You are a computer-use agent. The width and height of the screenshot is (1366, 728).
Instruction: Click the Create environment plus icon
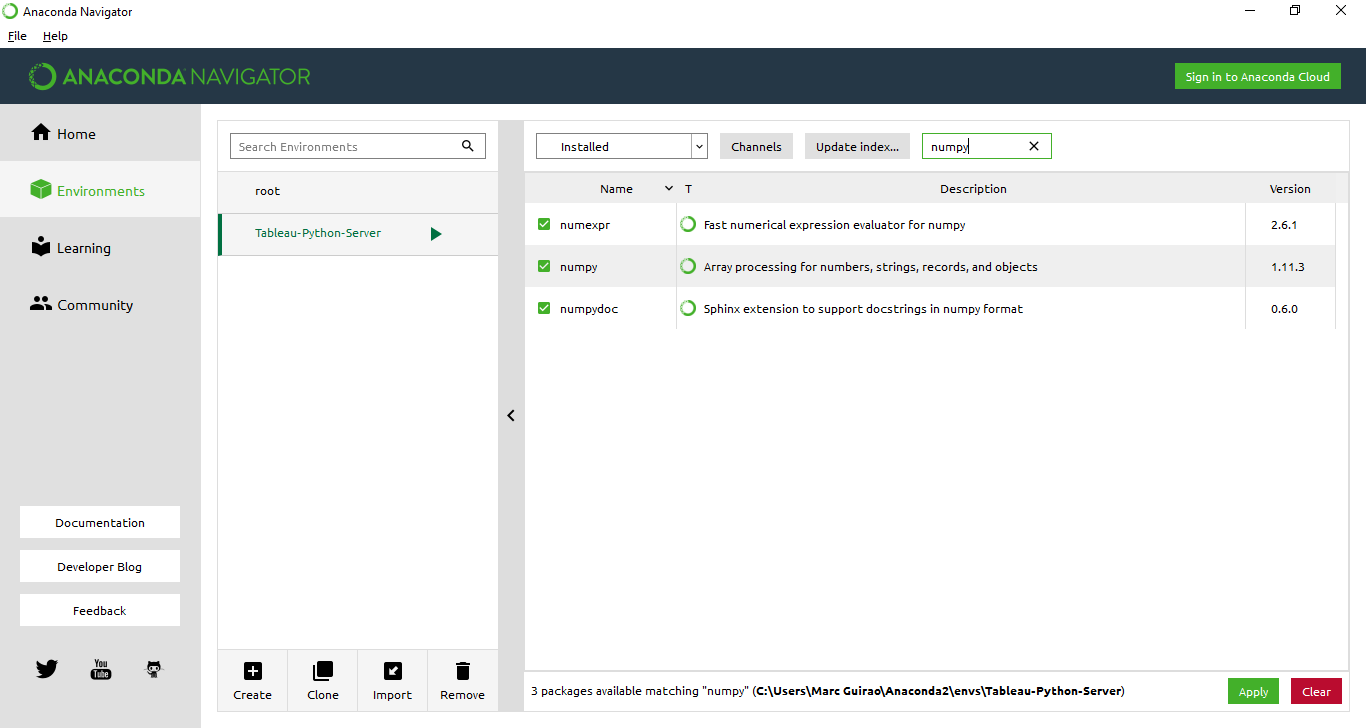point(253,671)
